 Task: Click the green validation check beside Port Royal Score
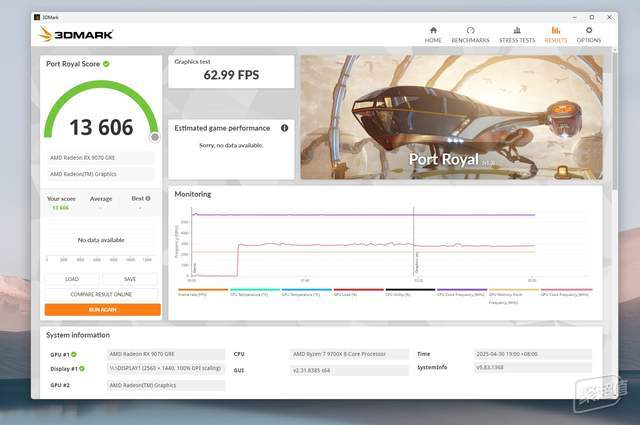click(106, 64)
